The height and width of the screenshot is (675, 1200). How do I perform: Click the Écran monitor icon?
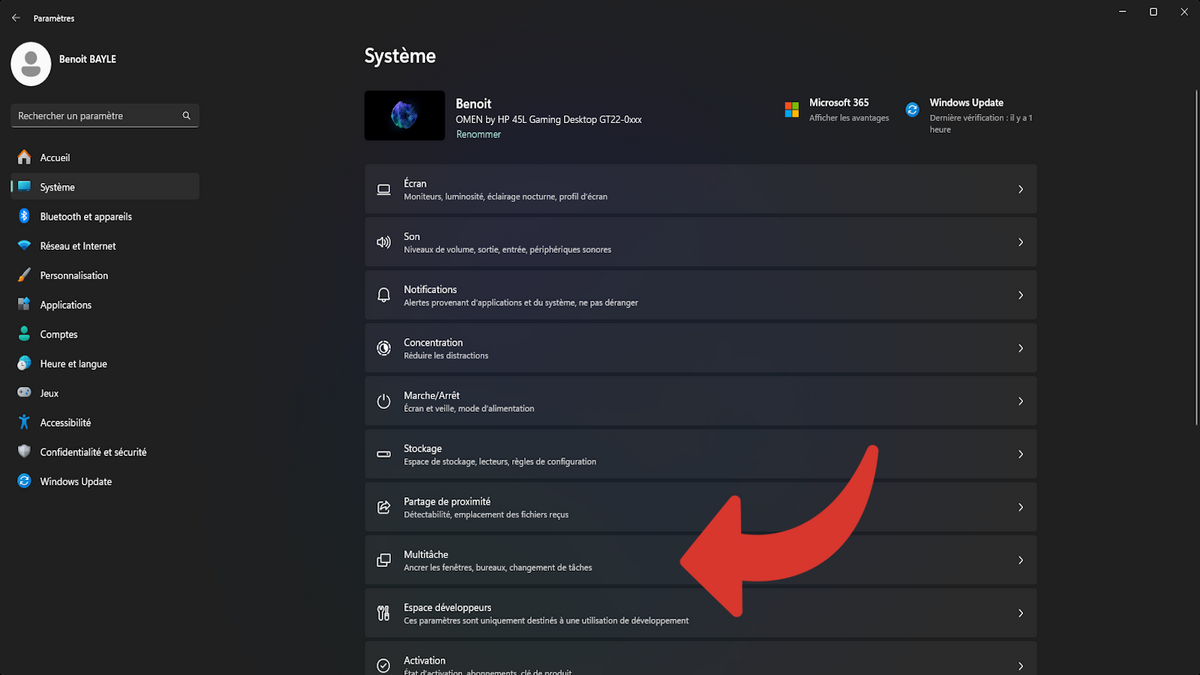coord(383,190)
